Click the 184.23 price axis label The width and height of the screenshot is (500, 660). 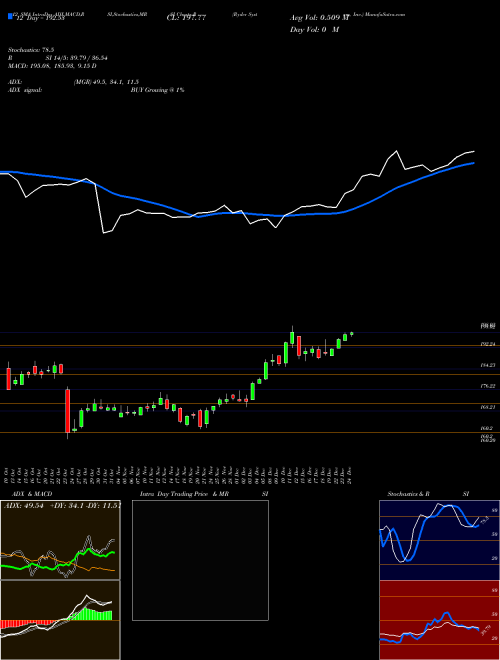point(488,365)
